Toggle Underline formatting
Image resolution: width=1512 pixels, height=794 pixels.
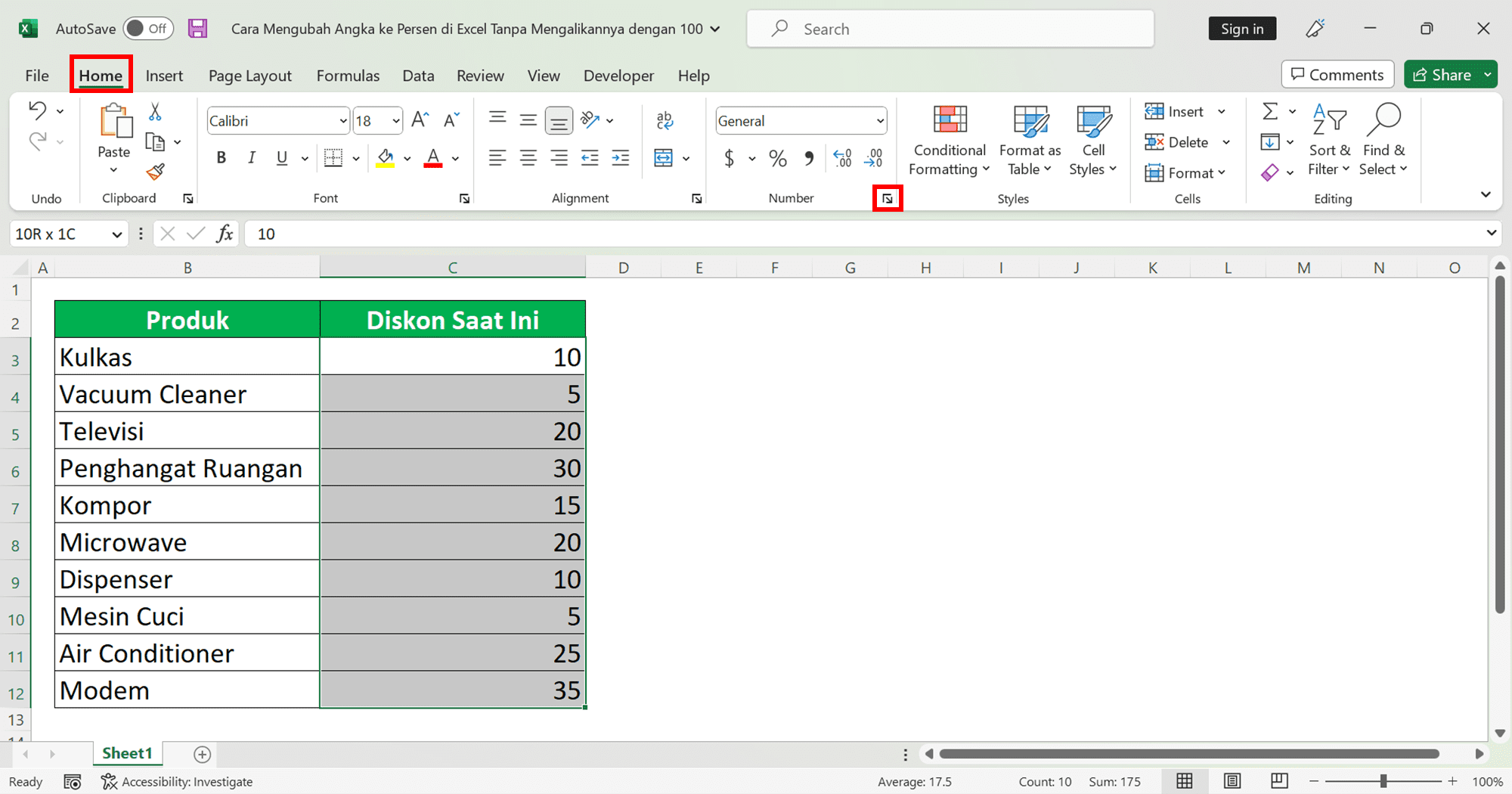(x=281, y=158)
